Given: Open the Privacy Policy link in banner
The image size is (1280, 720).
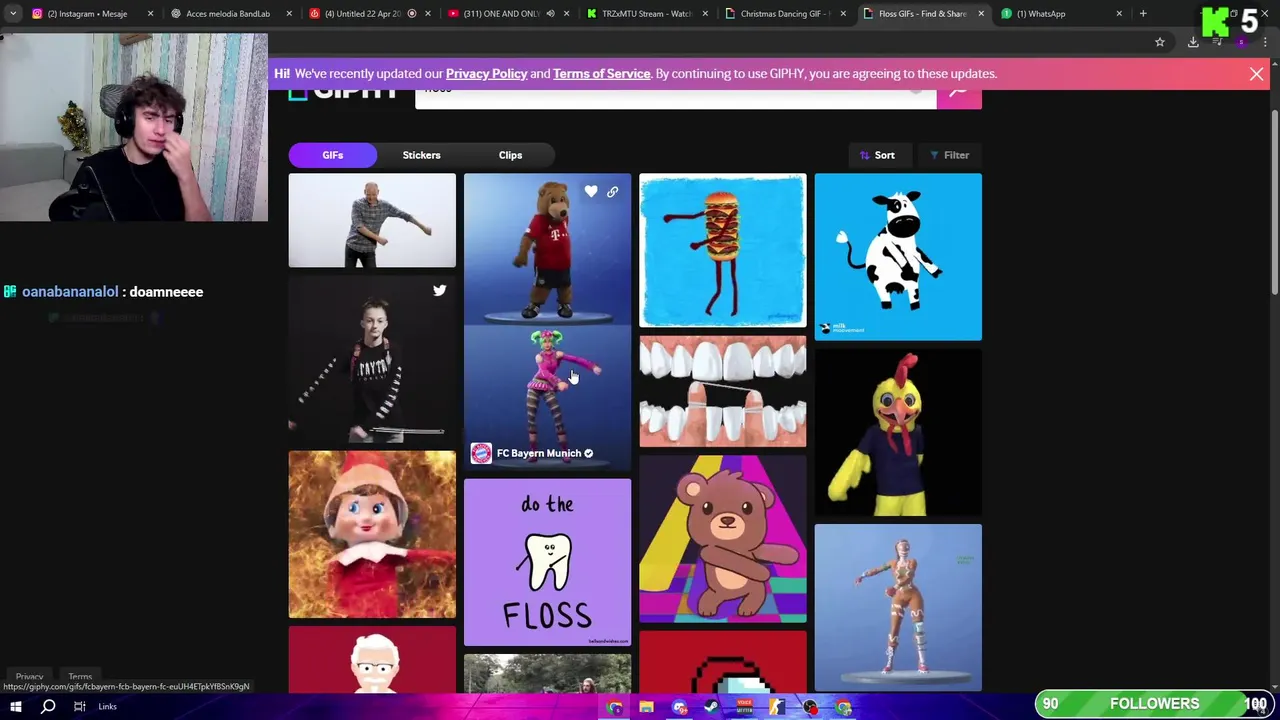Looking at the screenshot, I should pos(486,74).
